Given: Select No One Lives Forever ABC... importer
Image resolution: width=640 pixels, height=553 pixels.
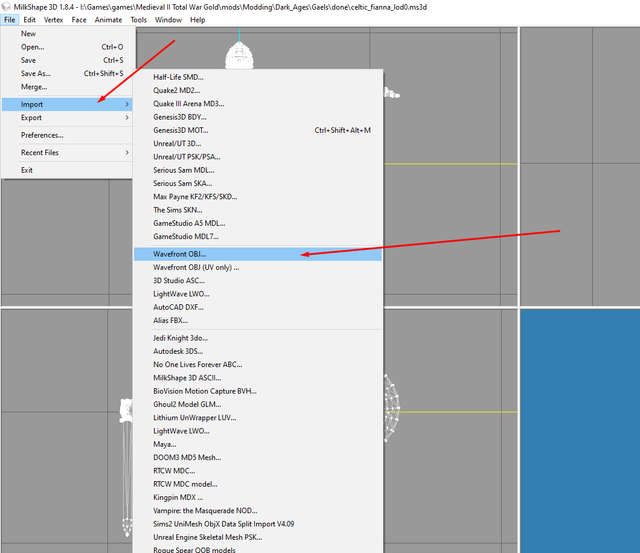Looking at the screenshot, I should click(258, 364).
